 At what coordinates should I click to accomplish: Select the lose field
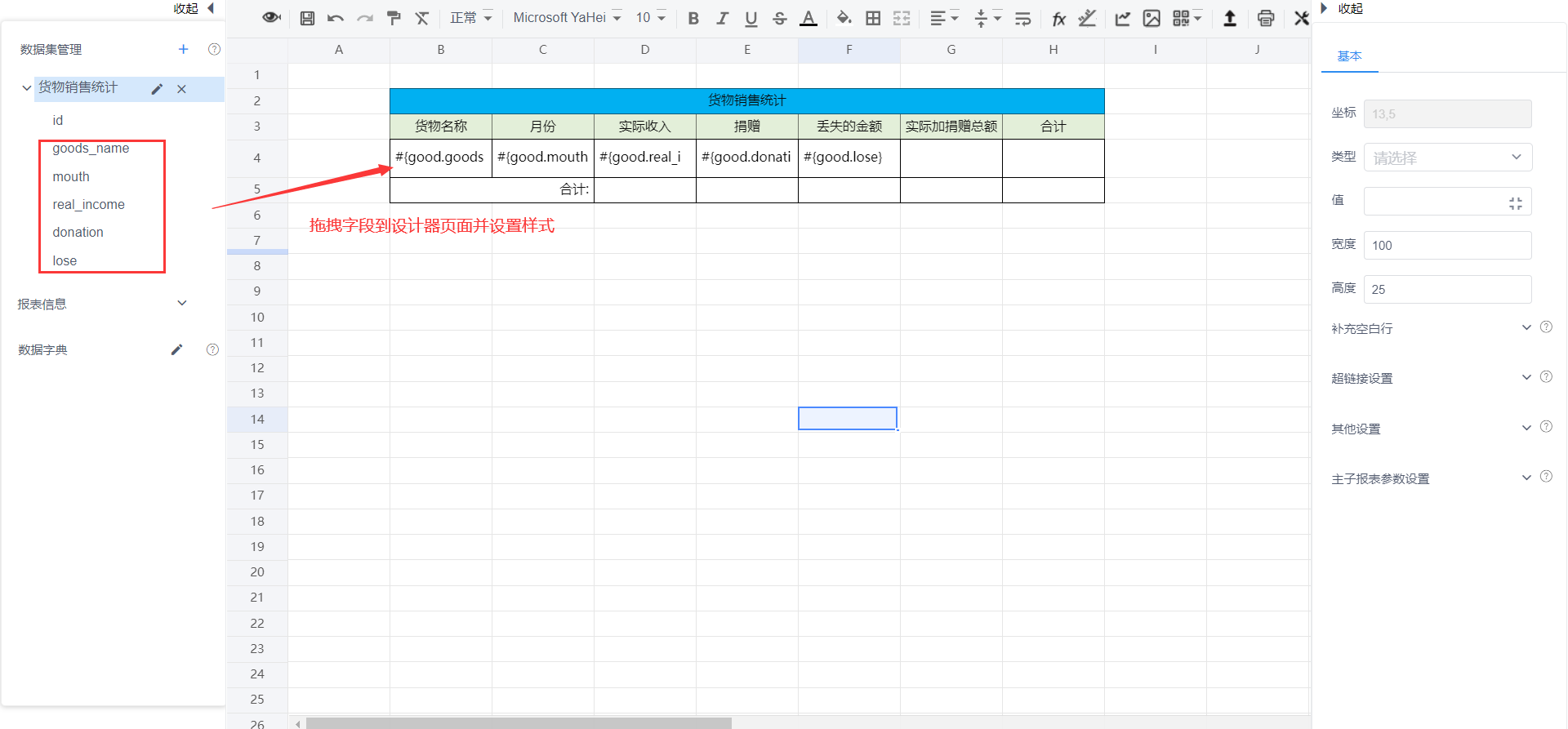[65, 260]
